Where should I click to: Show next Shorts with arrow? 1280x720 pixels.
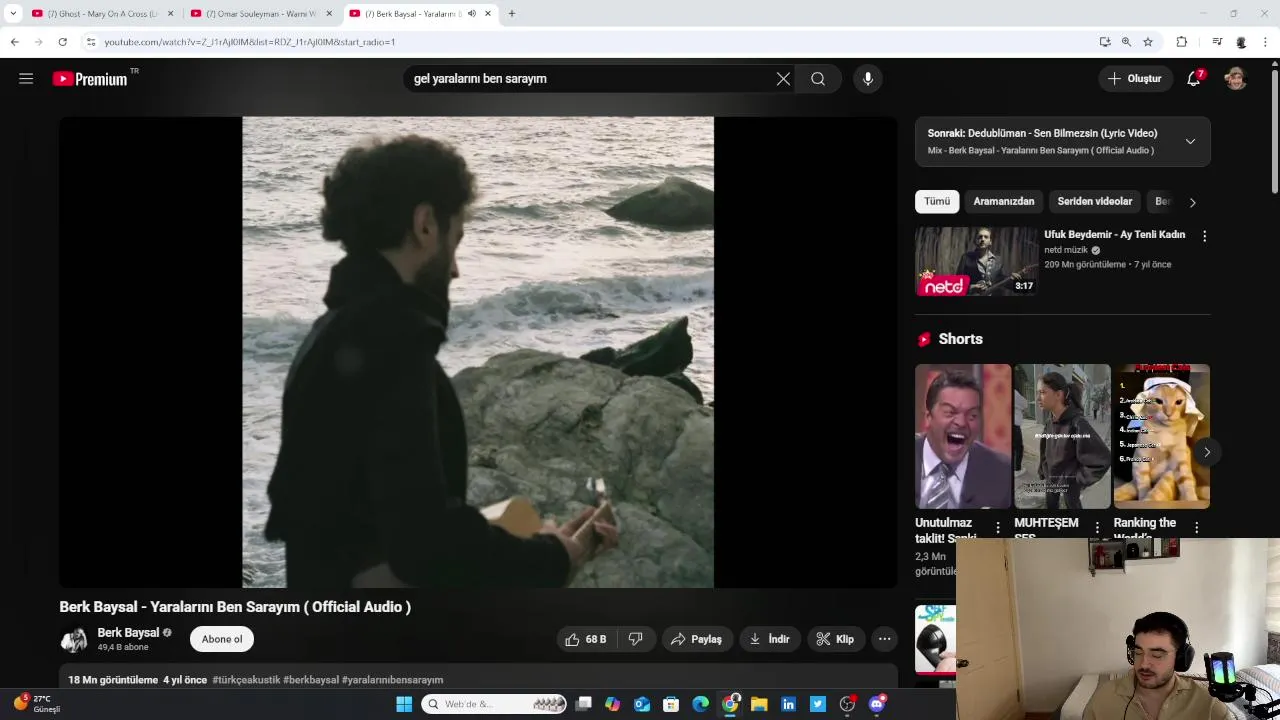[x=1206, y=452]
